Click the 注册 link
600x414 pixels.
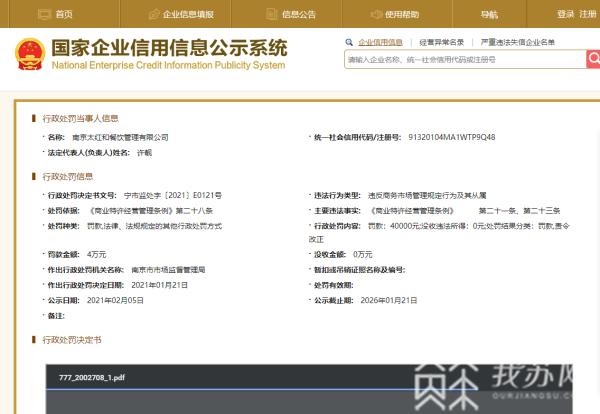pyautogui.click(x=588, y=14)
